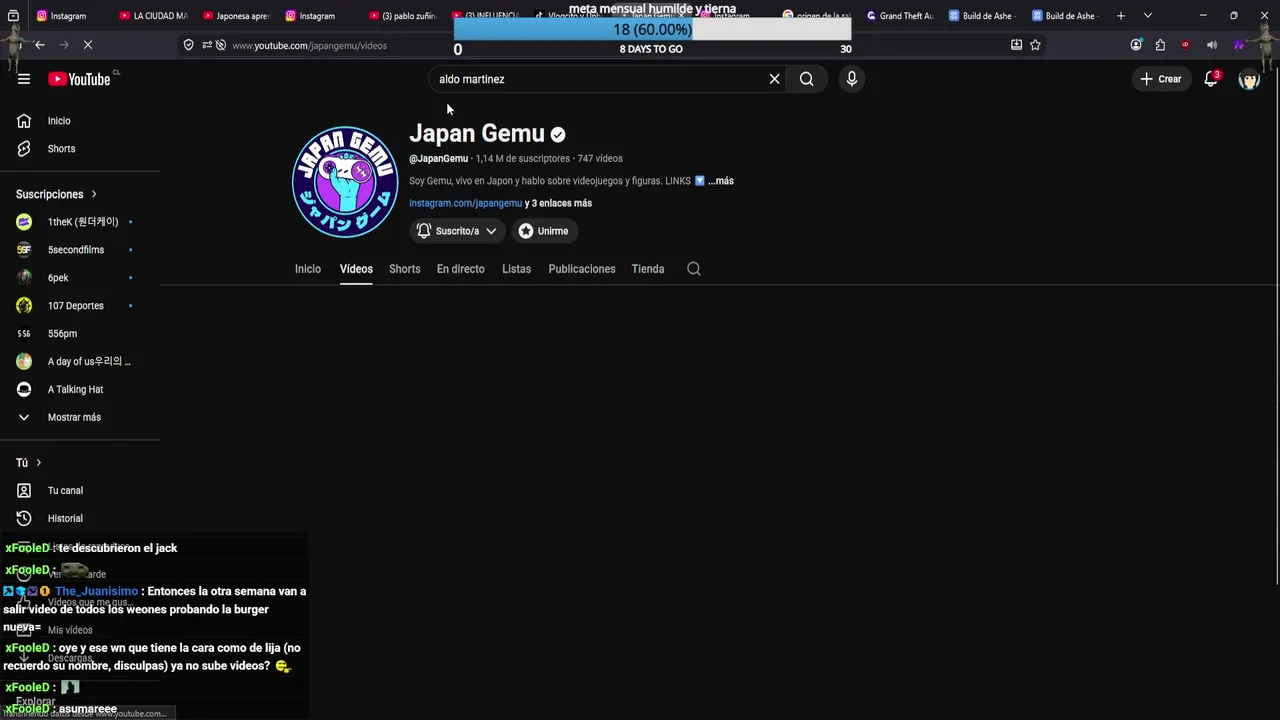Switch to the Japonesa apren browser tab
Screen dimensions: 1280x720
click(x=236, y=16)
